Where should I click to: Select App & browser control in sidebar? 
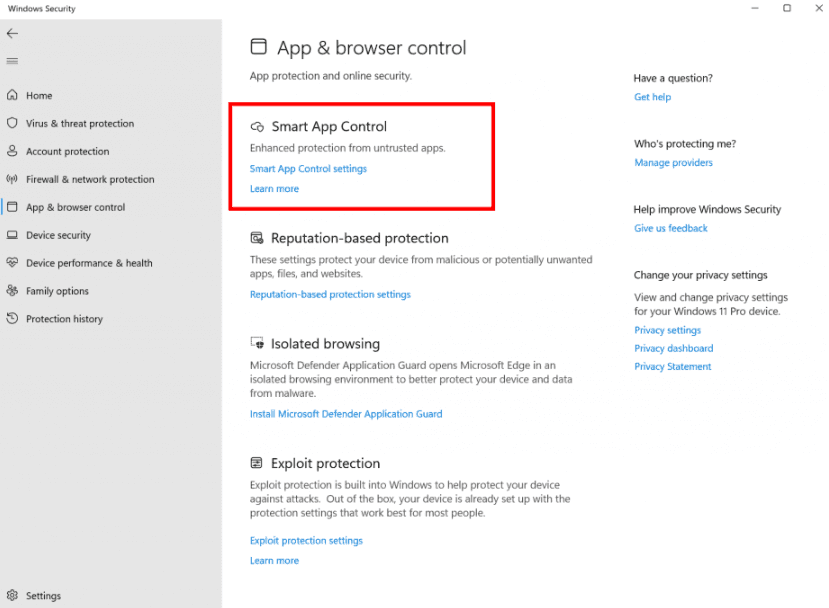[76, 207]
